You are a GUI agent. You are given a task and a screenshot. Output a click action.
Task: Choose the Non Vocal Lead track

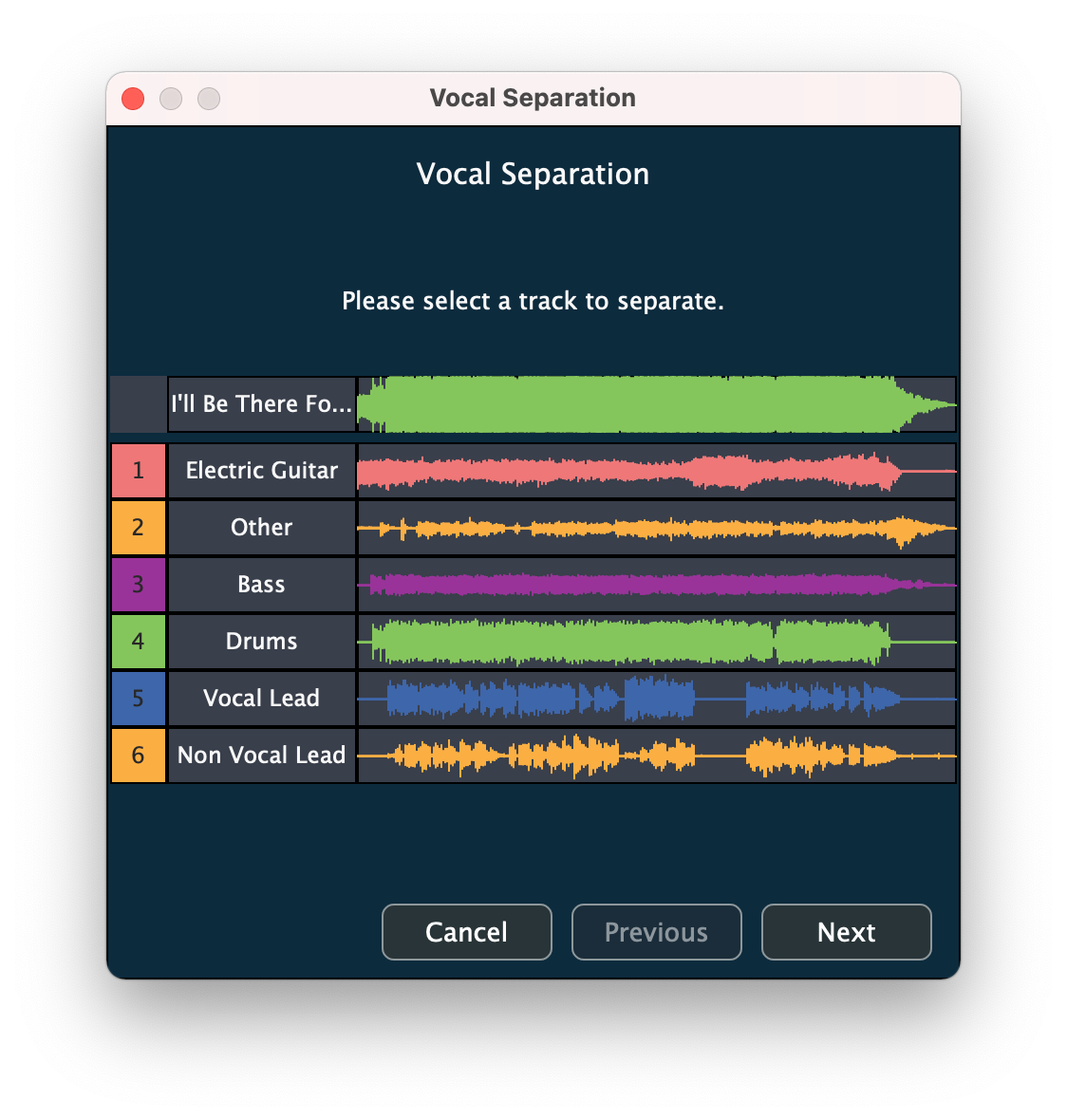click(x=262, y=756)
